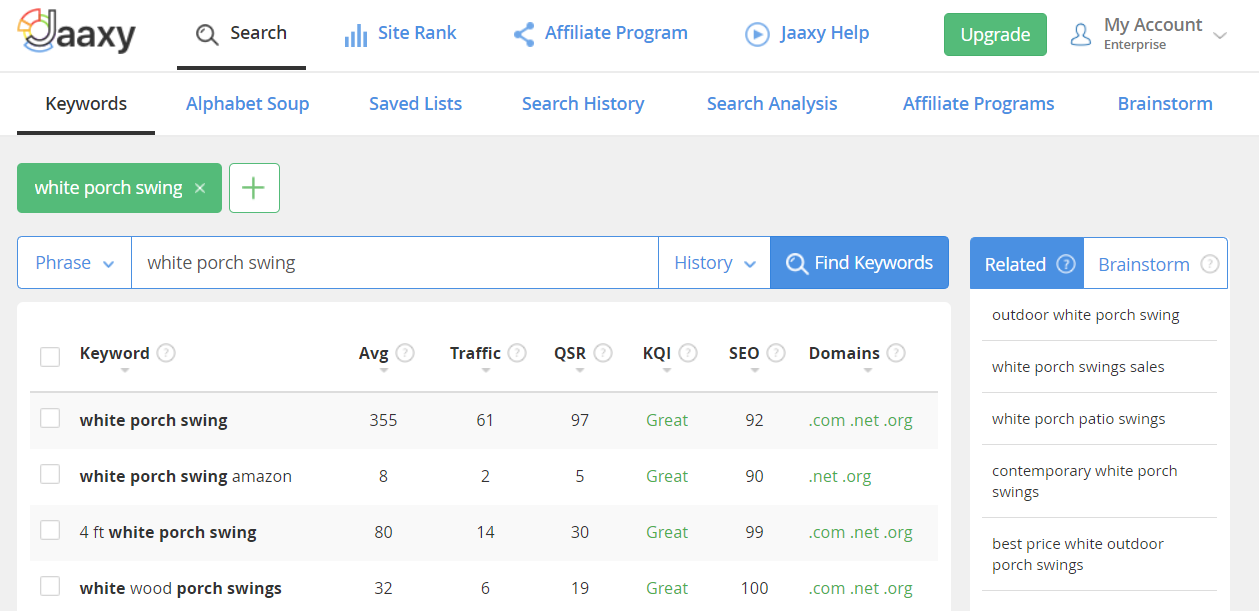
Task: Click the green Upgrade button
Action: pos(995,35)
